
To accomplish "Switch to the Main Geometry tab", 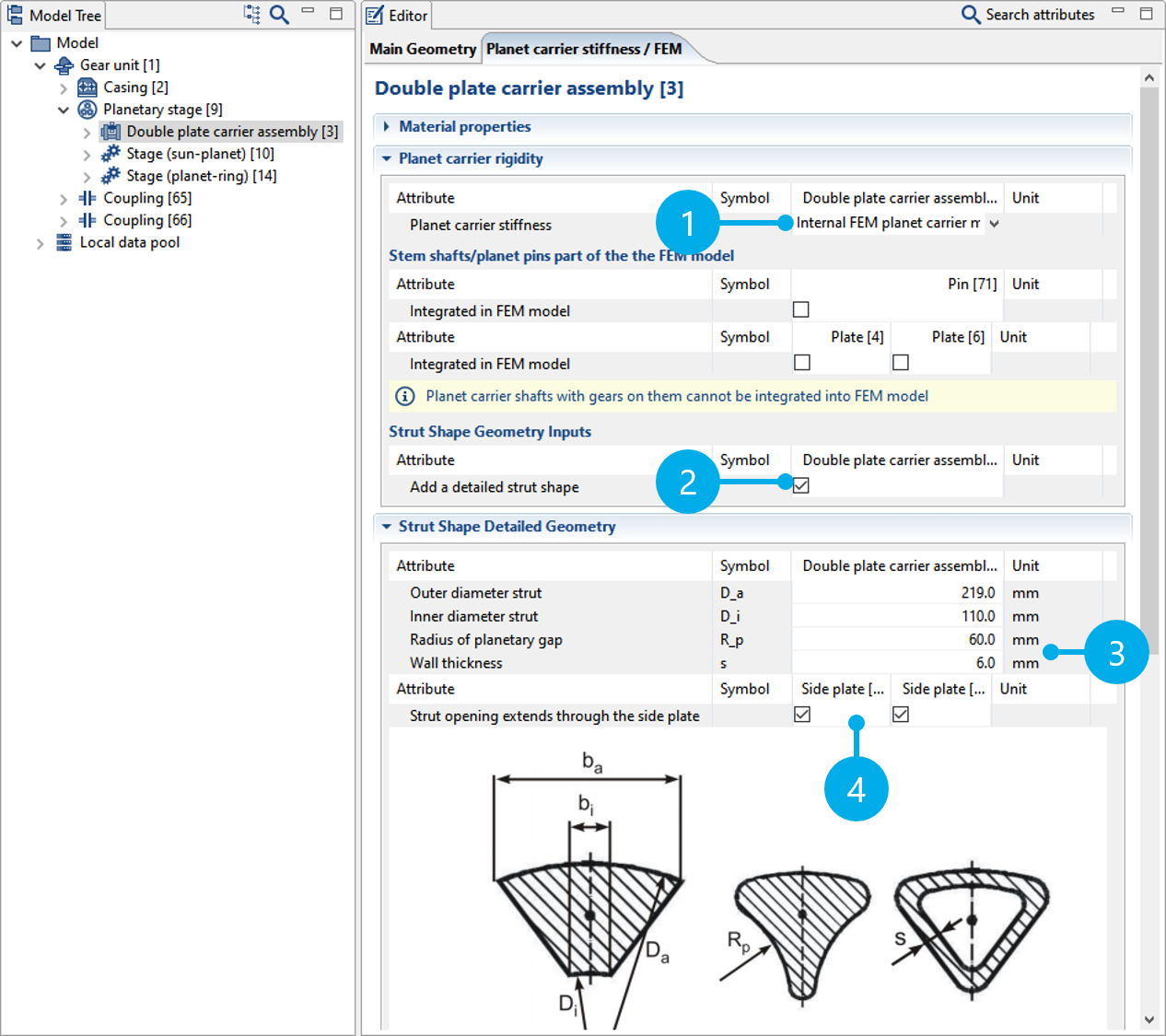I will pos(423,49).
